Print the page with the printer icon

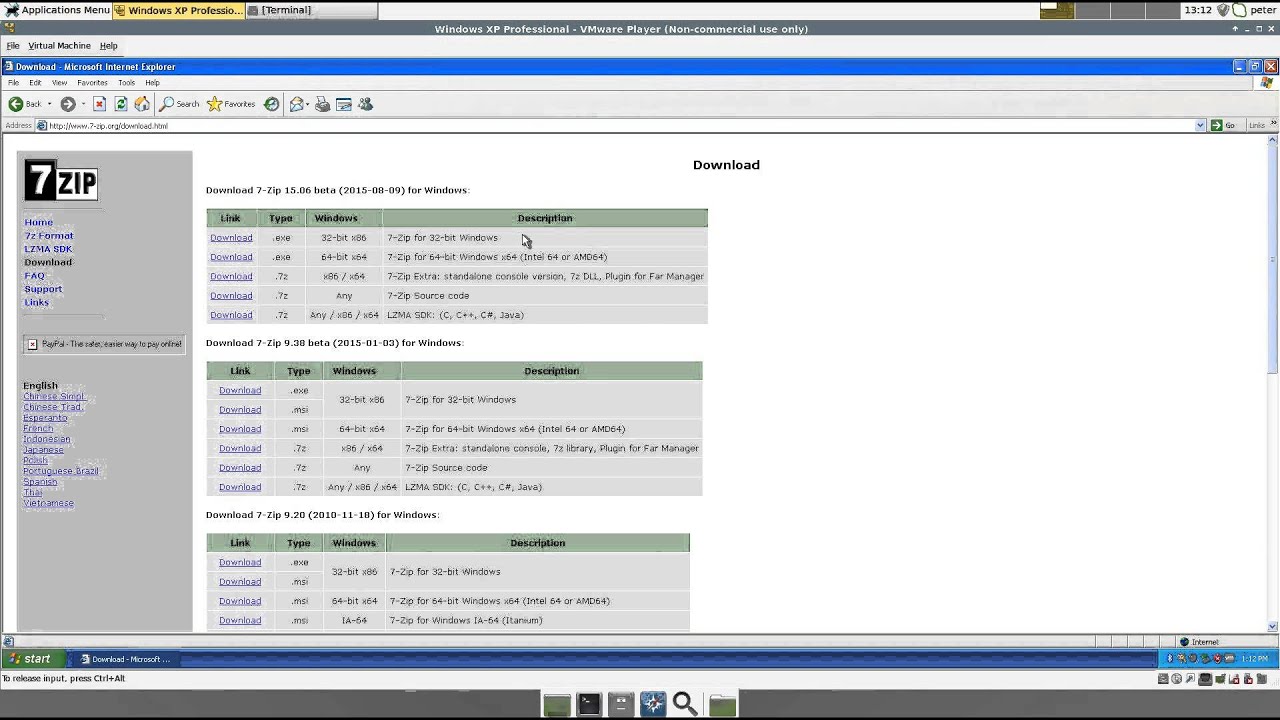322,104
